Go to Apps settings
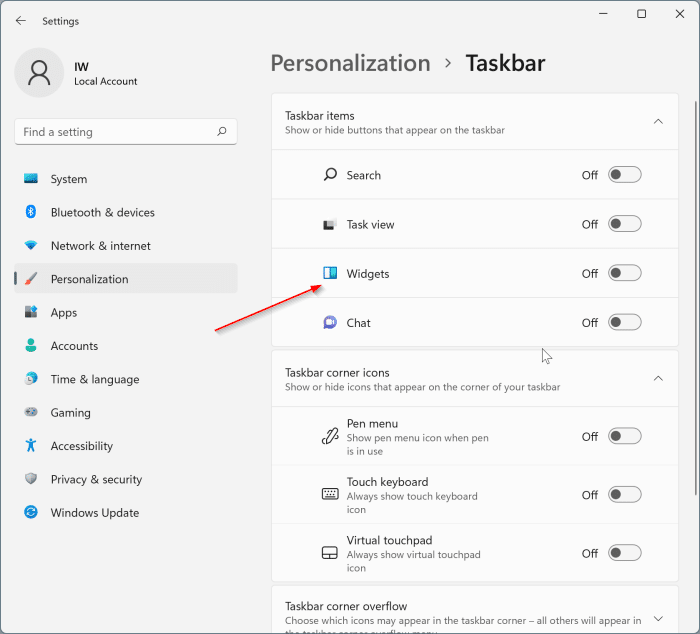 (x=126, y=312)
